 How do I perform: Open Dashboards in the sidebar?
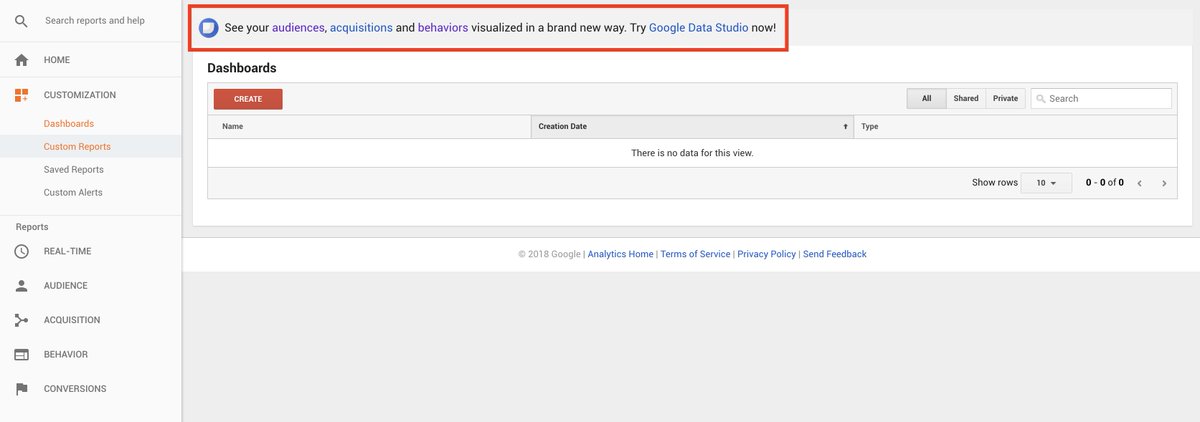(x=69, y=124)
